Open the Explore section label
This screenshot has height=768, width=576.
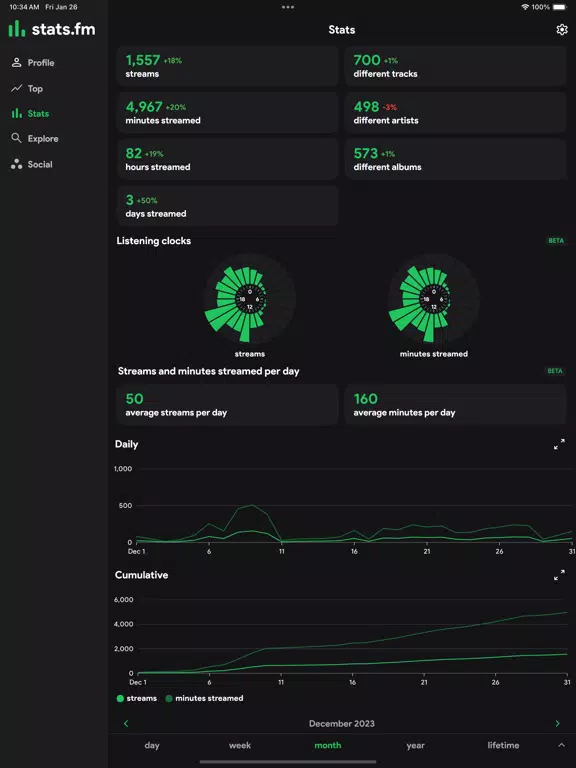pyautogui.click(x=43, y=139)
